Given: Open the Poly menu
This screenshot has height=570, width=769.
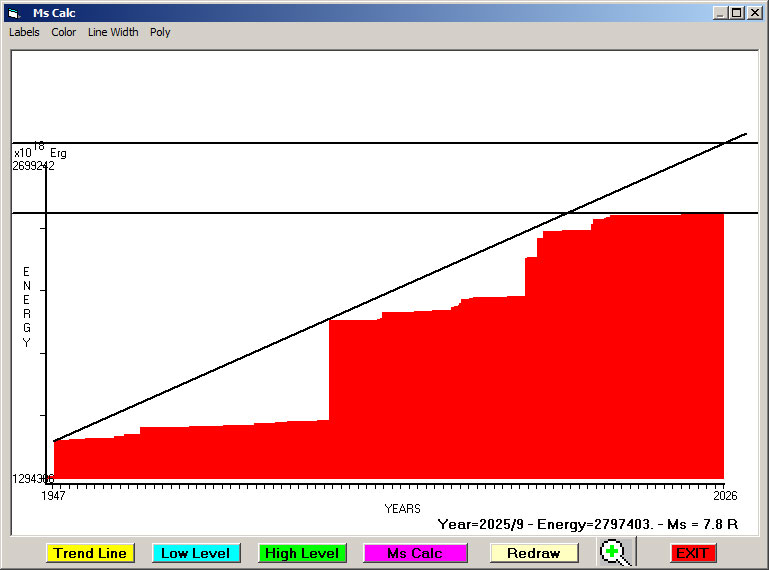Looking at the screenshot, I should tap(160, 32).
